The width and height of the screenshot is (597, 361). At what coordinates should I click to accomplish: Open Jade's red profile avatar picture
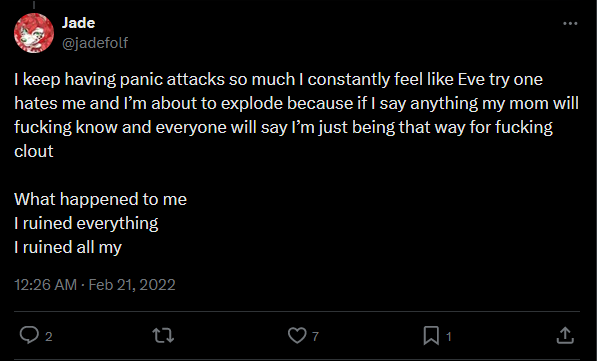(34, 33)
